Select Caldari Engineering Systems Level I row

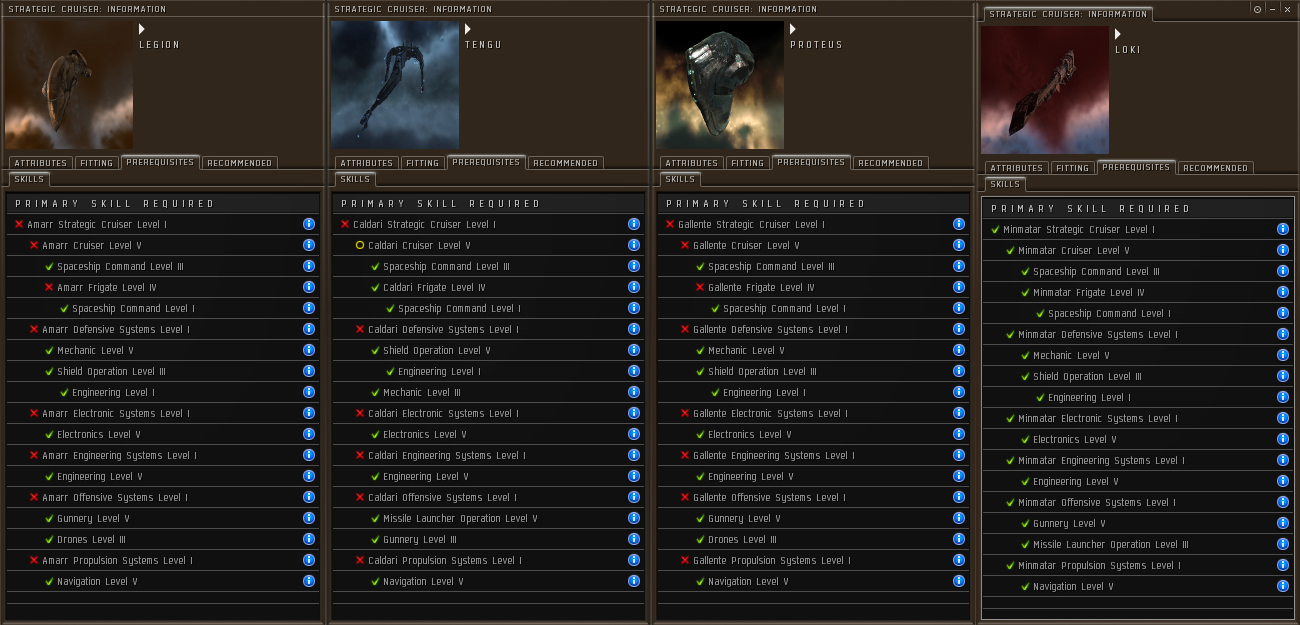489,455
